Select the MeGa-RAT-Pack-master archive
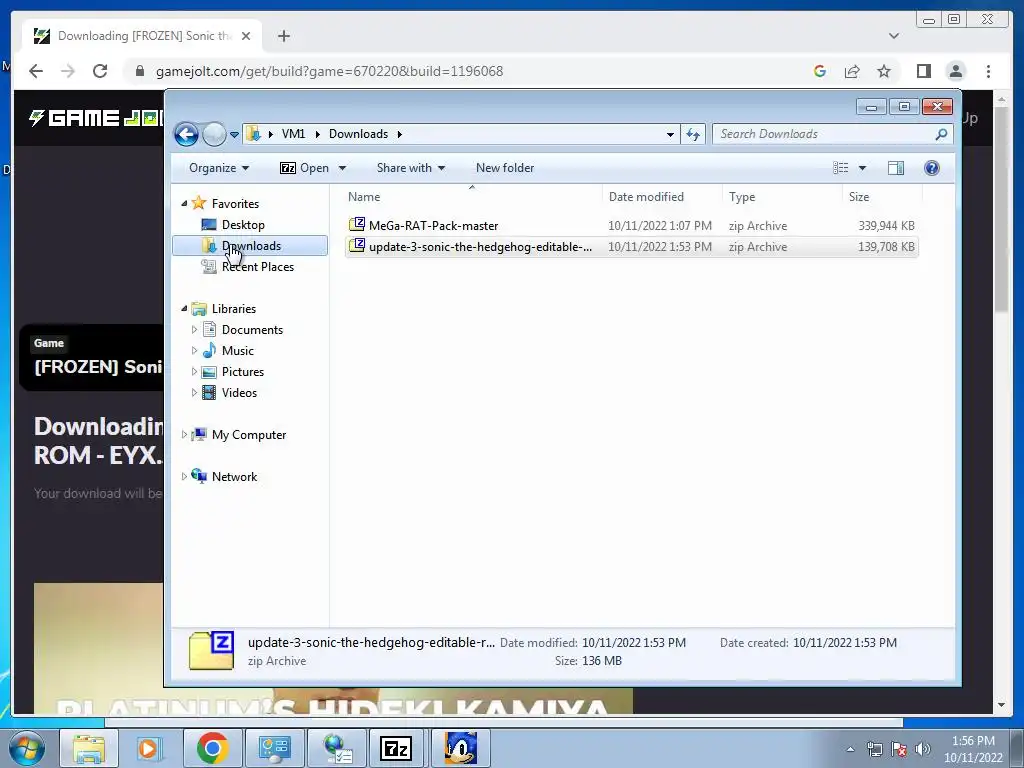Image resolution: width=1024 pixels, height=768 pixels. [x=632, y=225]
